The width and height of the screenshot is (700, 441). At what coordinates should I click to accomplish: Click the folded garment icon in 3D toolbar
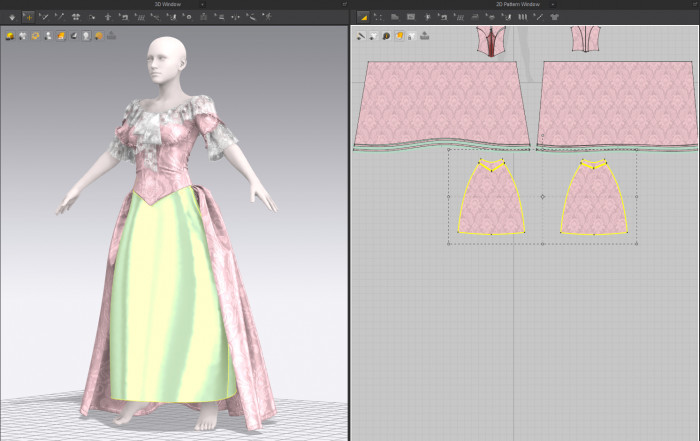76,17
